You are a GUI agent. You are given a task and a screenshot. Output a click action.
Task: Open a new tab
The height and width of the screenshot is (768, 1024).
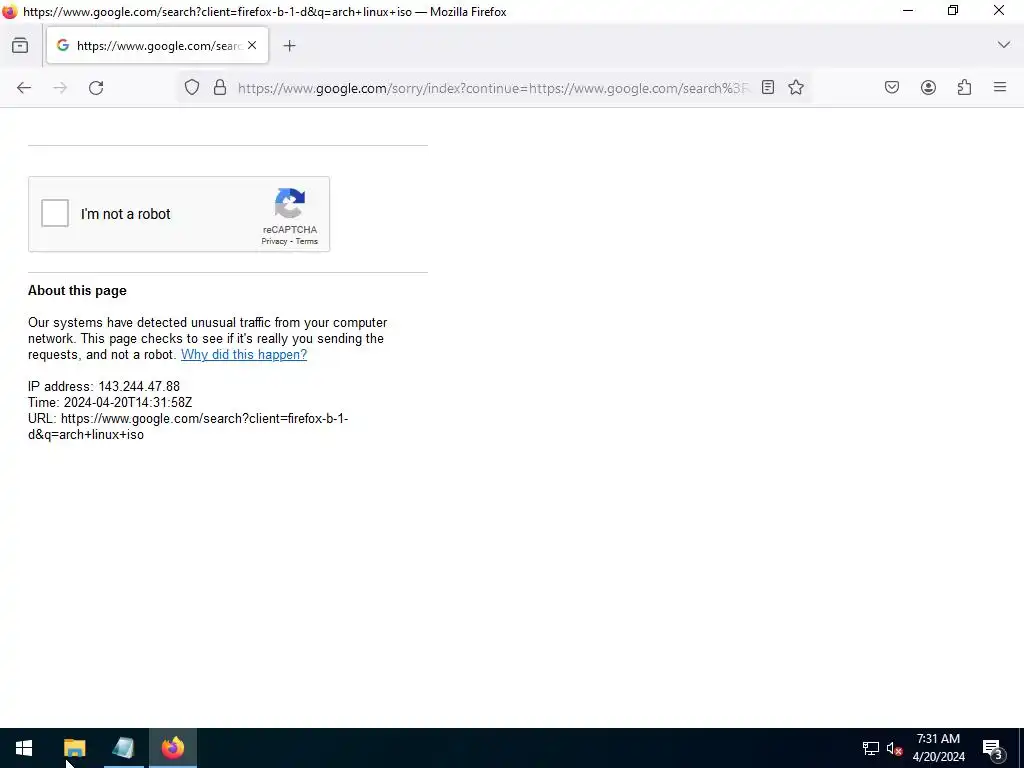[289, 45]
